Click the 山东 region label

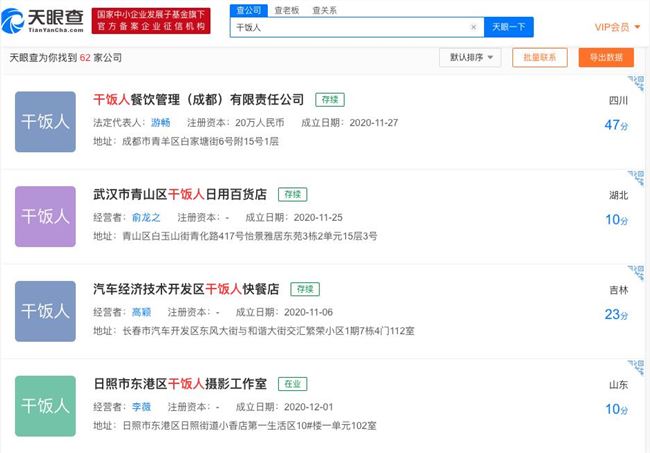click(x=618, y=385)
